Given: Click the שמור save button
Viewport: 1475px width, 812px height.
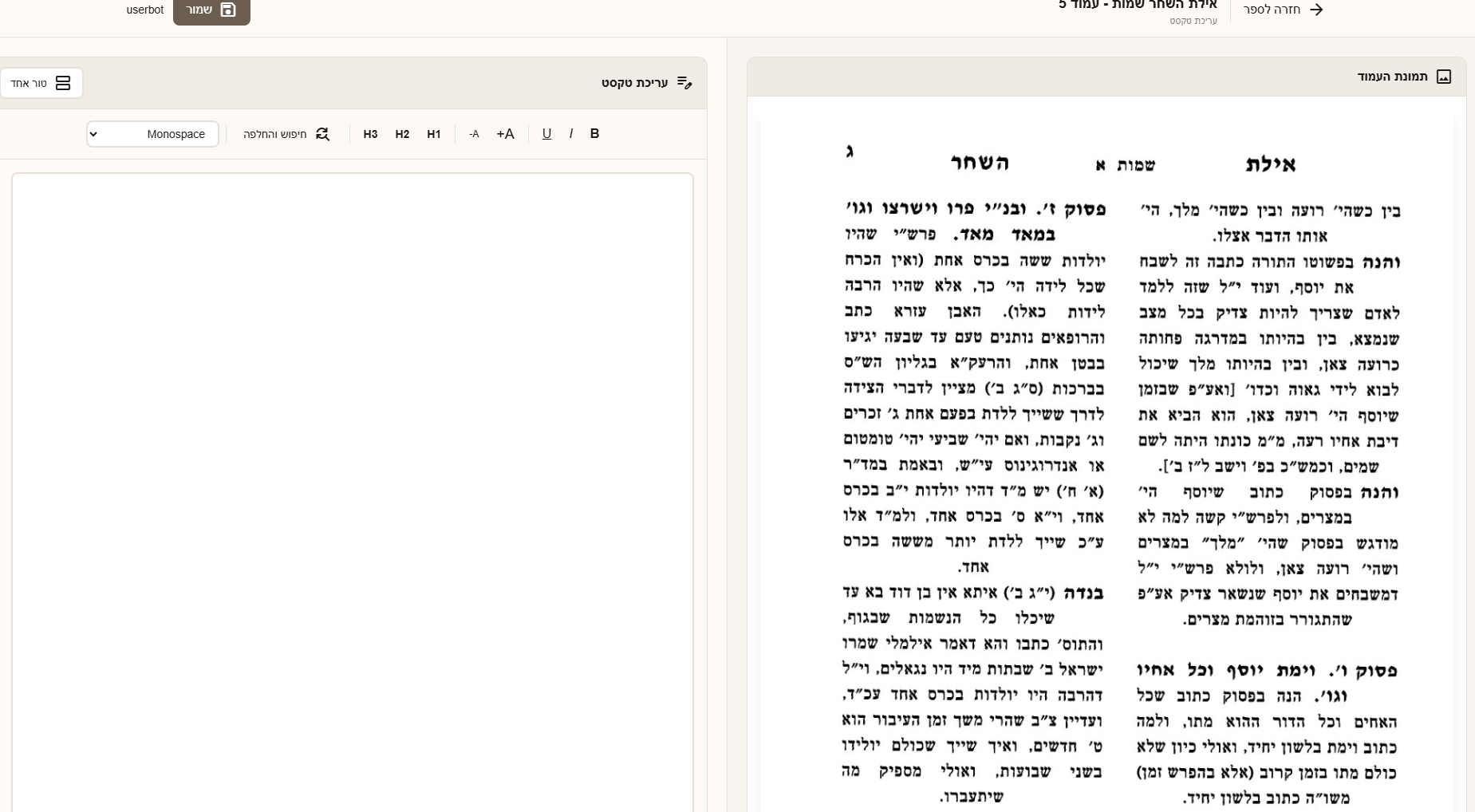Looking at the screenshot, I should pyautogui.click(x=211, y=9).
